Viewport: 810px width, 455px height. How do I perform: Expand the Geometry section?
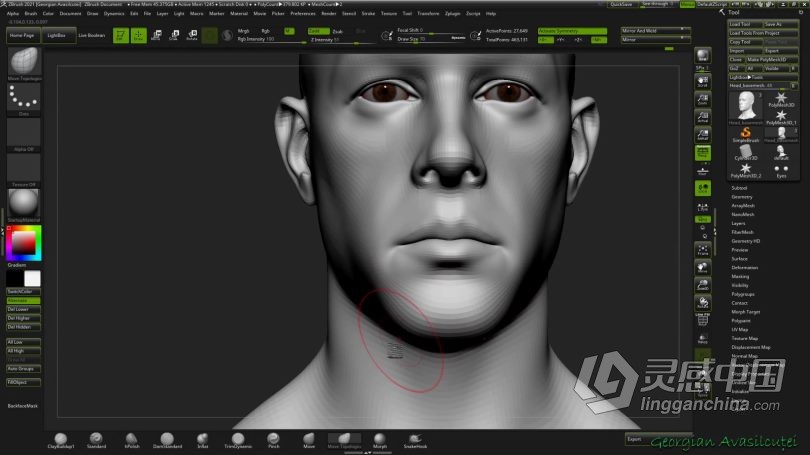[742, 197]
